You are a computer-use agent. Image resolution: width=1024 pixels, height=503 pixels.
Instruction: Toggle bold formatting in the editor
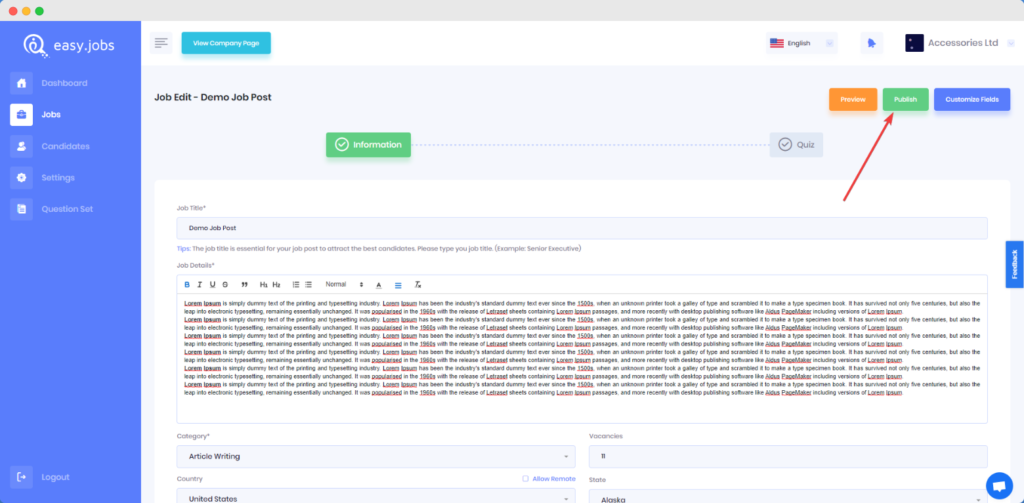click(x=187, y=285)
